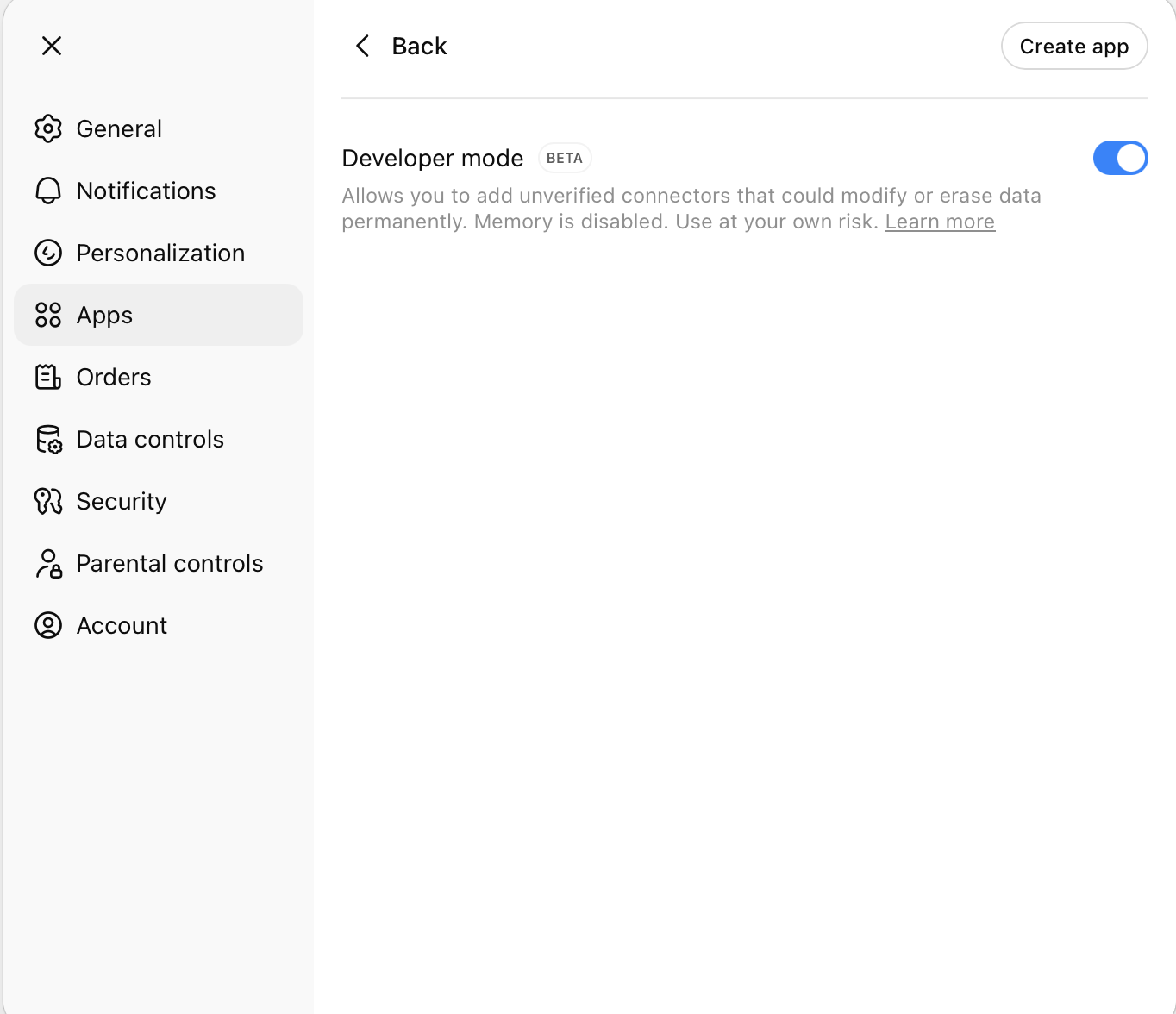Viewport: 1176px width, 1014px height.
Task: Disable the Developer mode switch
Action: (x=1121, y=158)
